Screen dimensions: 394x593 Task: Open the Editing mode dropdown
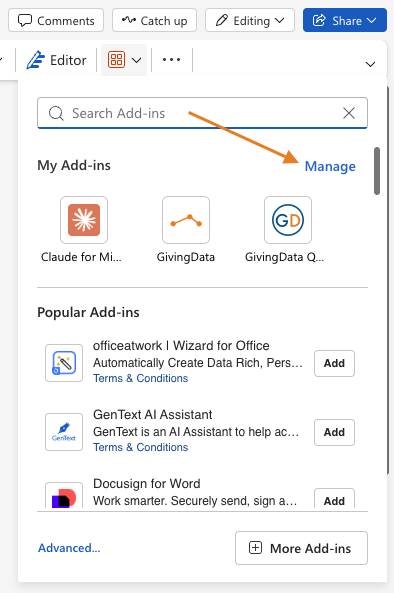pyautogui.click(x=250, y=20)
